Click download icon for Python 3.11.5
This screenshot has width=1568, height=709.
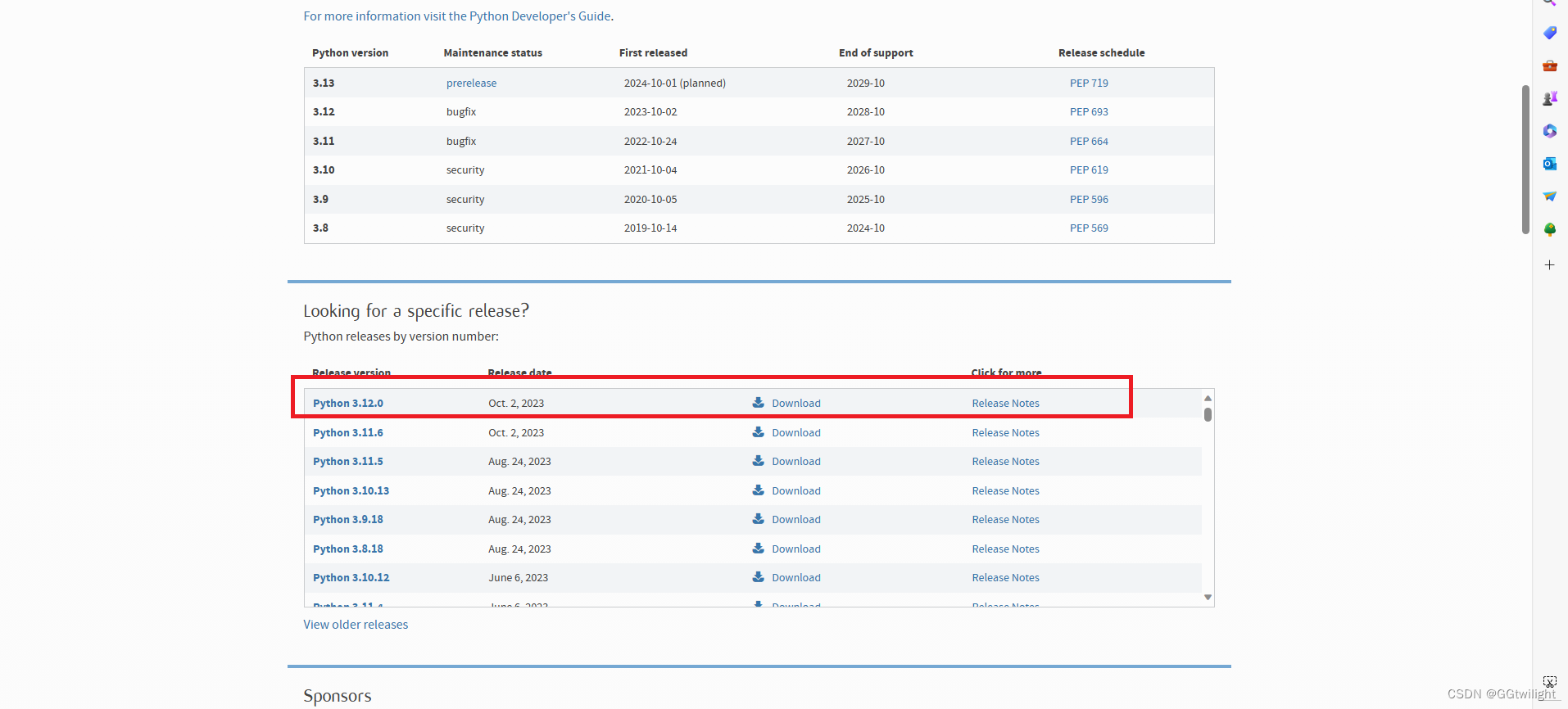click(x=759, y=461)
